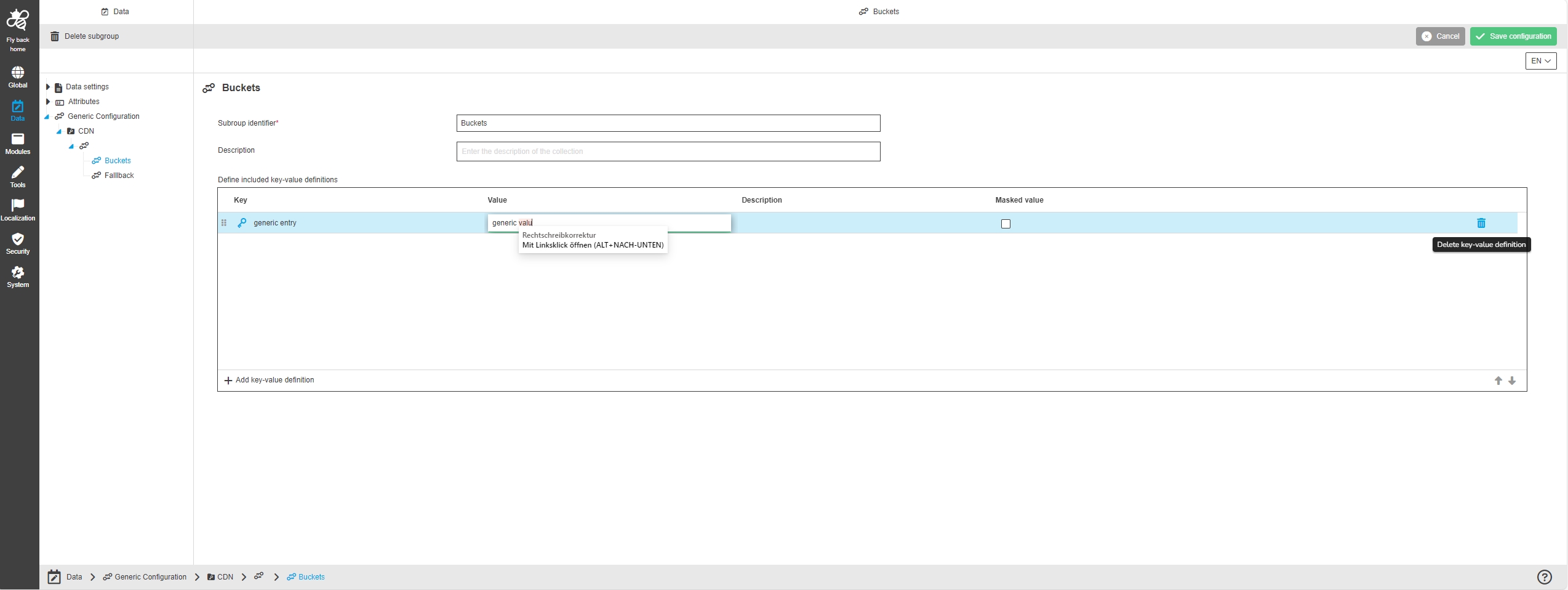Open the System gear section
This screenshot has height=590, width=1568.
(18, 277)
